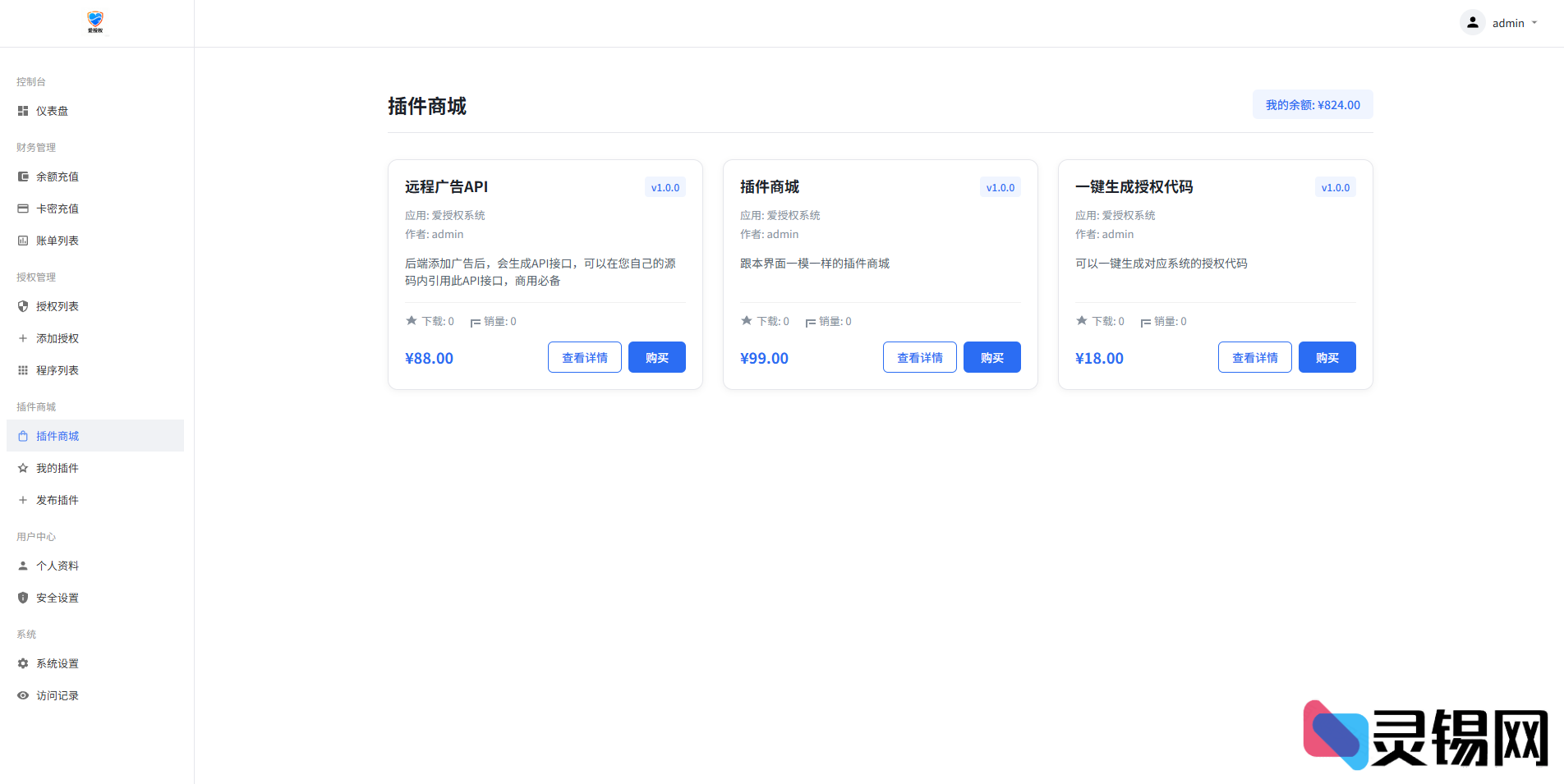Select the 安全设置 shield icon
This screenshot has height=784, width=1564.
tap(22, 597)
